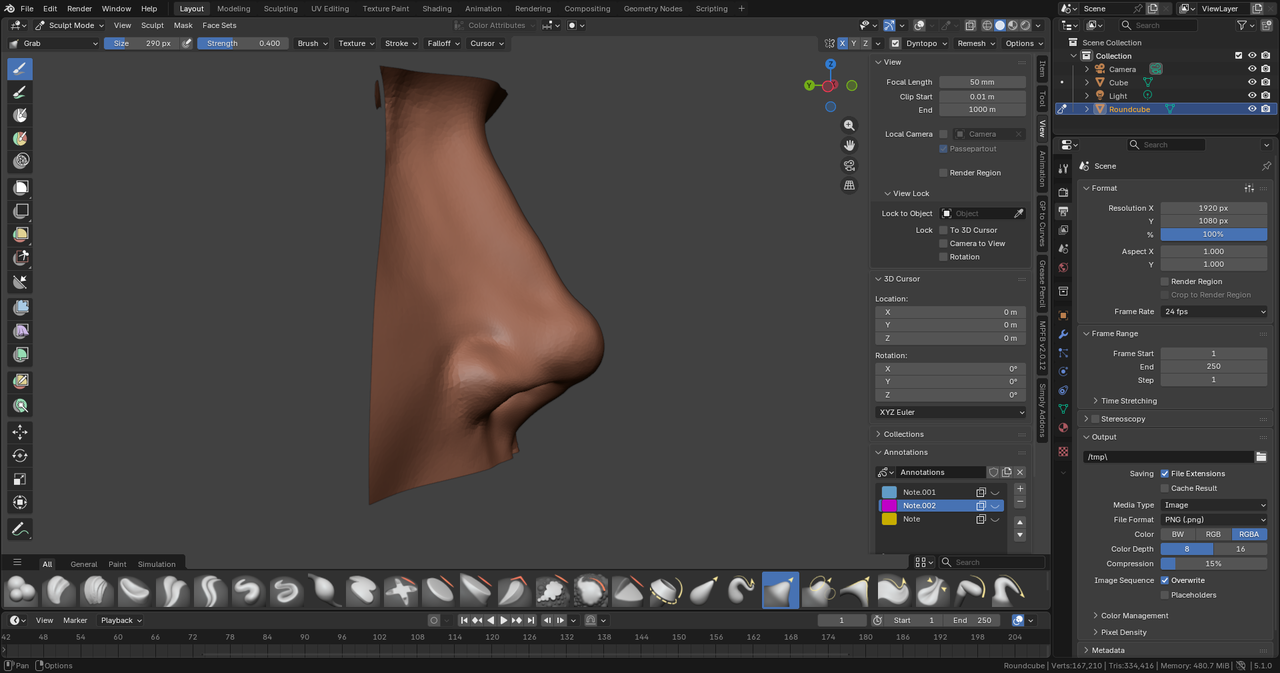Open the Item sidebar tab

pyautogui.click(x=1041, y=69)
